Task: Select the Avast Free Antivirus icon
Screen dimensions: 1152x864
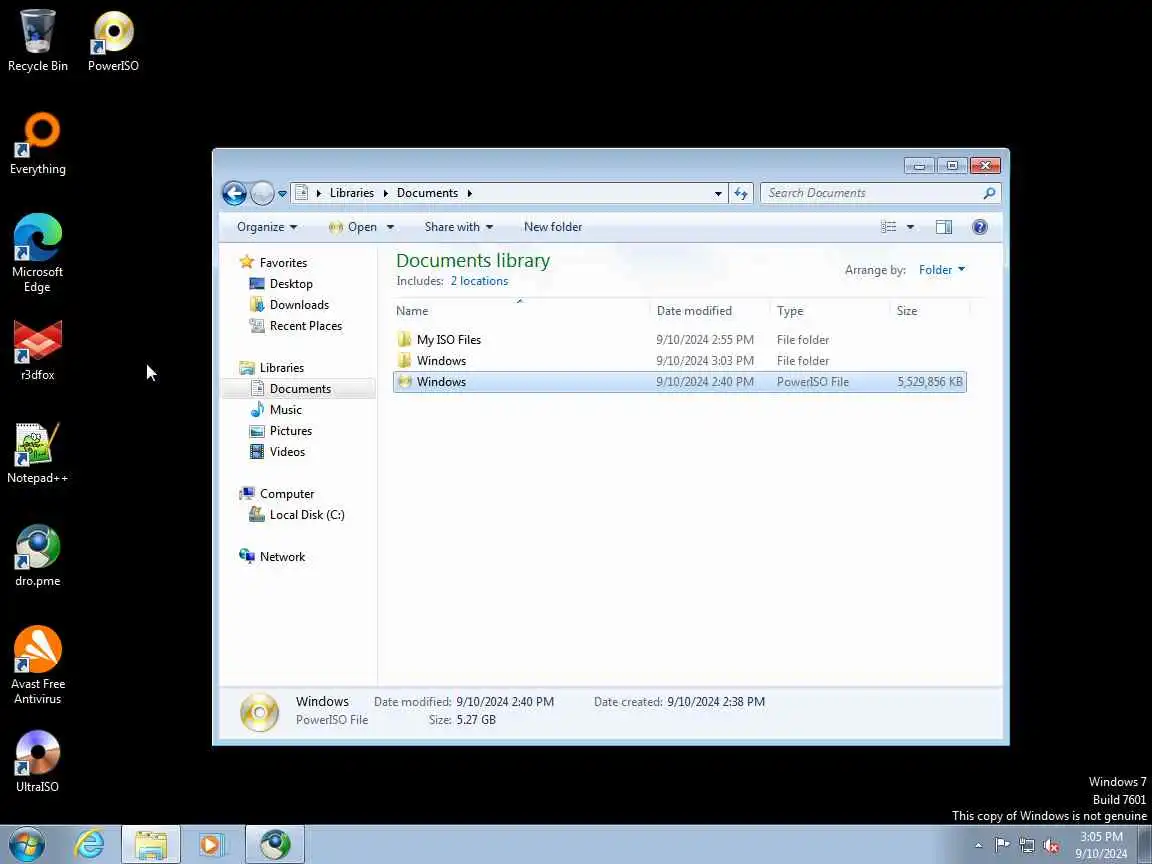Action: (37, 665)
